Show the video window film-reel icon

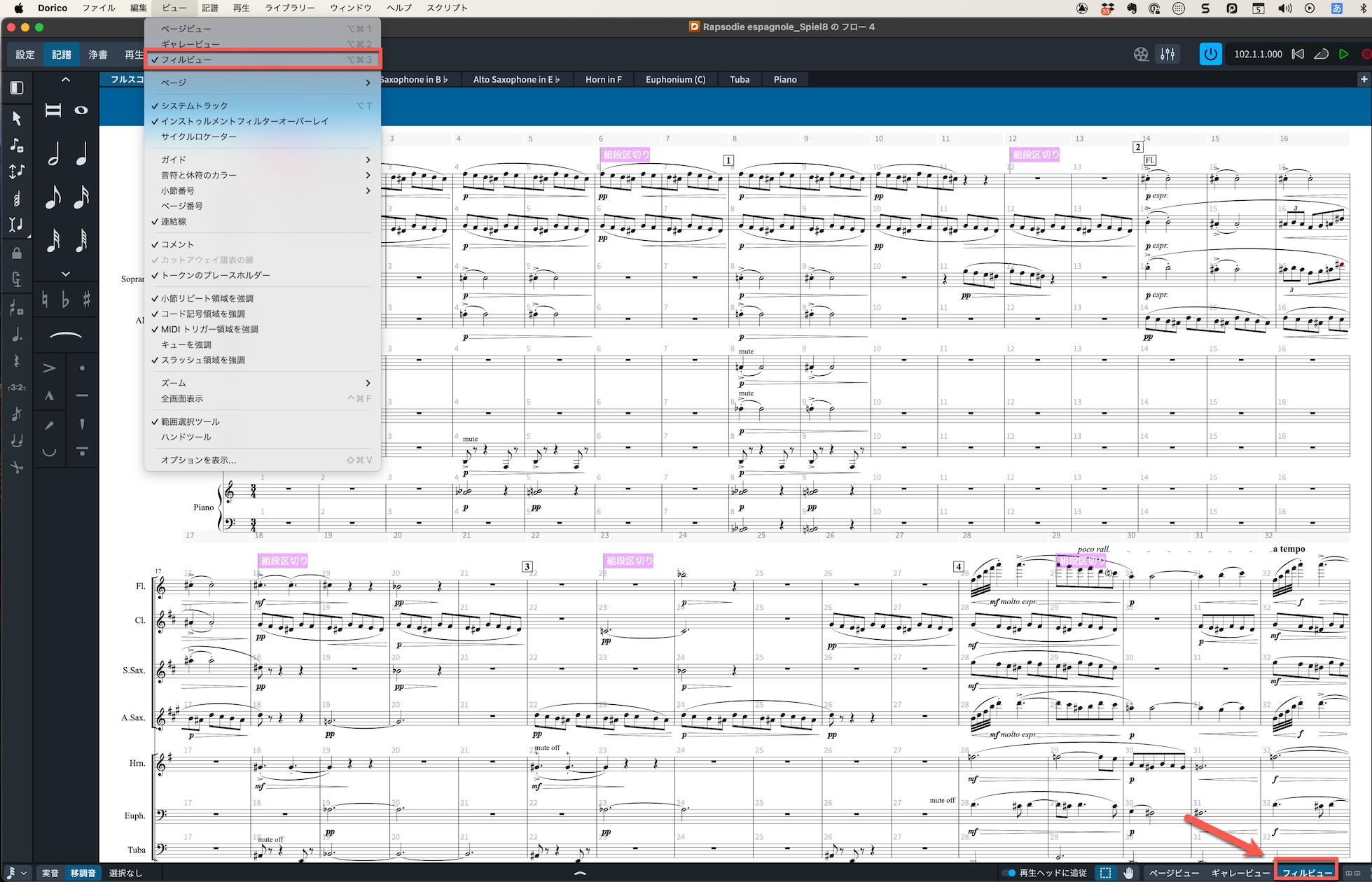(1141, 54)
